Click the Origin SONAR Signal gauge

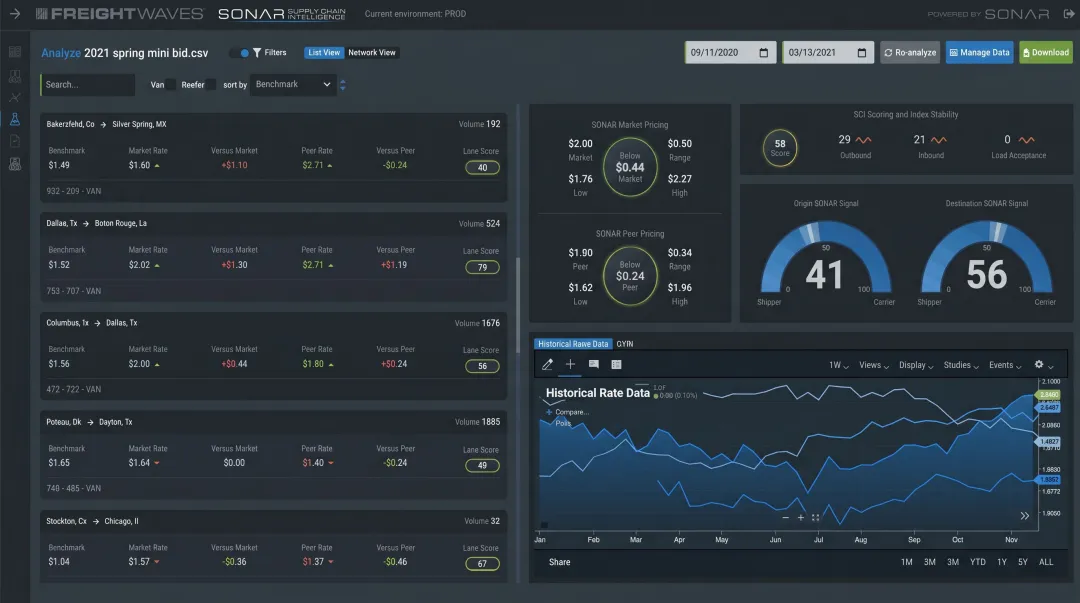coord(826,258)
